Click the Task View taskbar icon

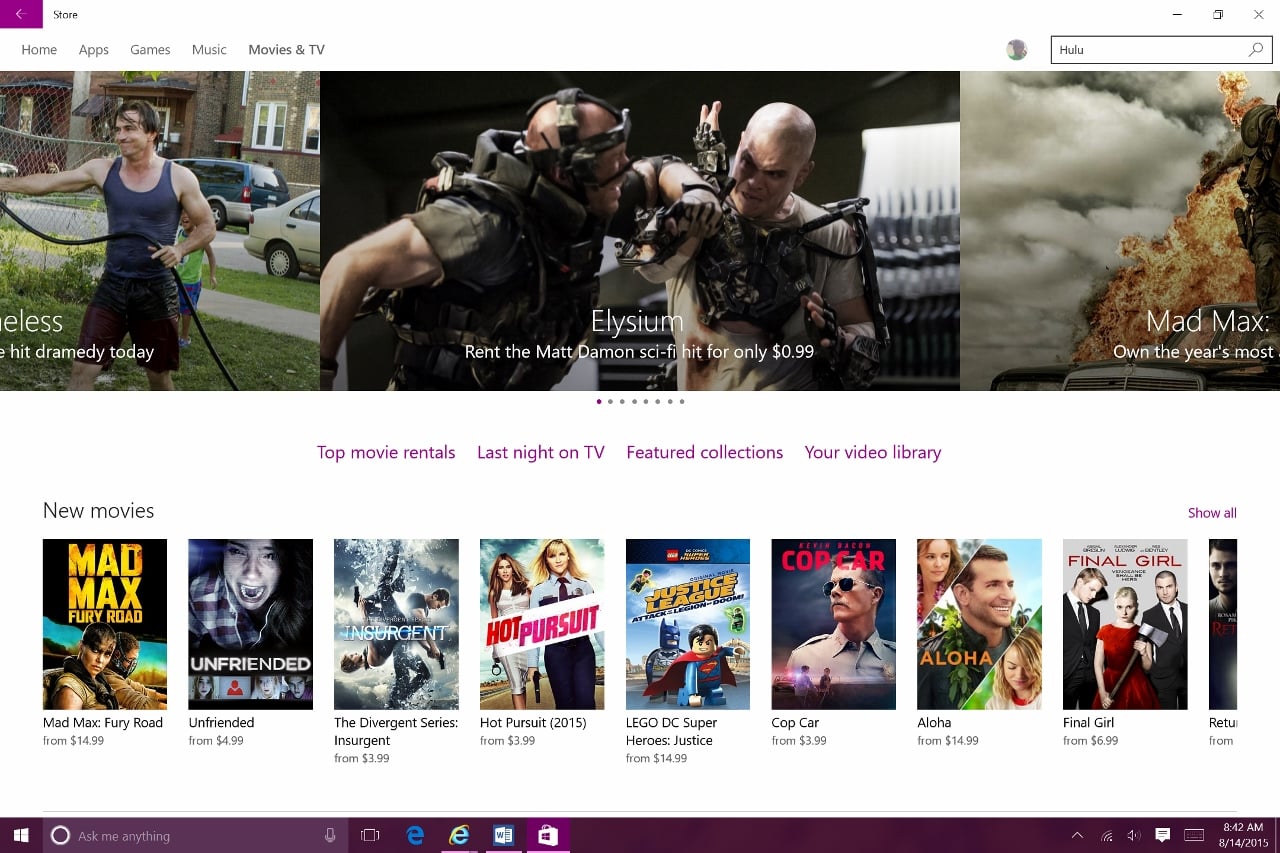point(370,835)
